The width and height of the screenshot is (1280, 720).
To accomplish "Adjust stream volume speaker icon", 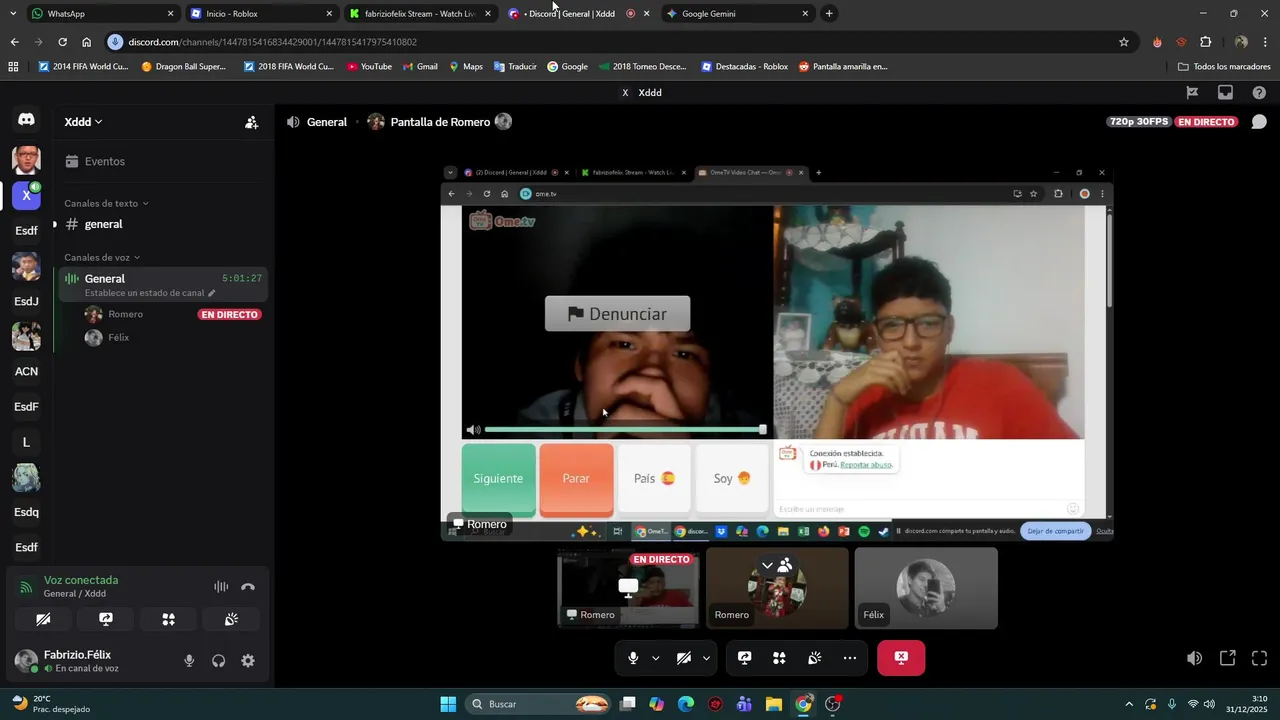I will pyautogui.click(x=1194, y=658).
